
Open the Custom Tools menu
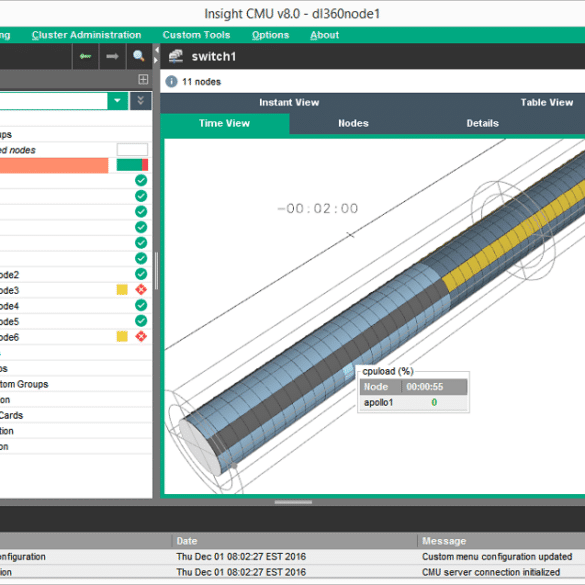tap(196, 35)
